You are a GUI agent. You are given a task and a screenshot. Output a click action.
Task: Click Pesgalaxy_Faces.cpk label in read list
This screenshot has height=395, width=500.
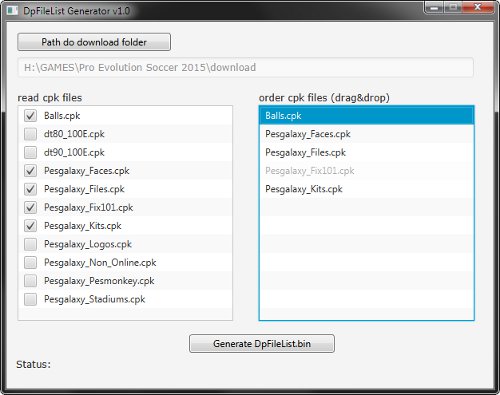coord(87,171)
